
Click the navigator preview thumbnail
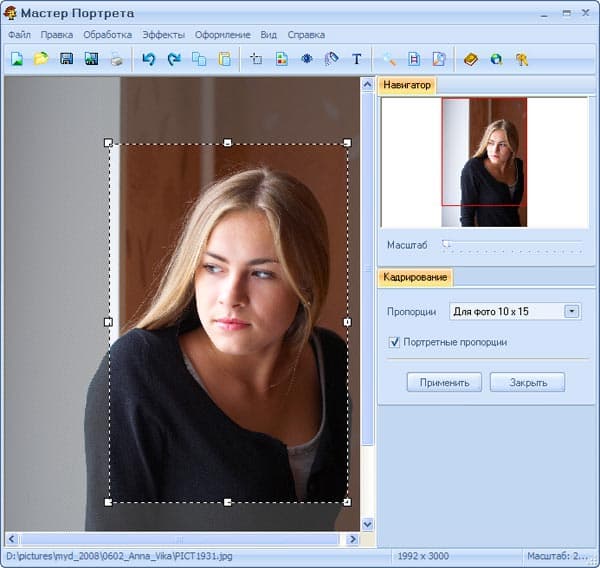[x=485, y=160]
